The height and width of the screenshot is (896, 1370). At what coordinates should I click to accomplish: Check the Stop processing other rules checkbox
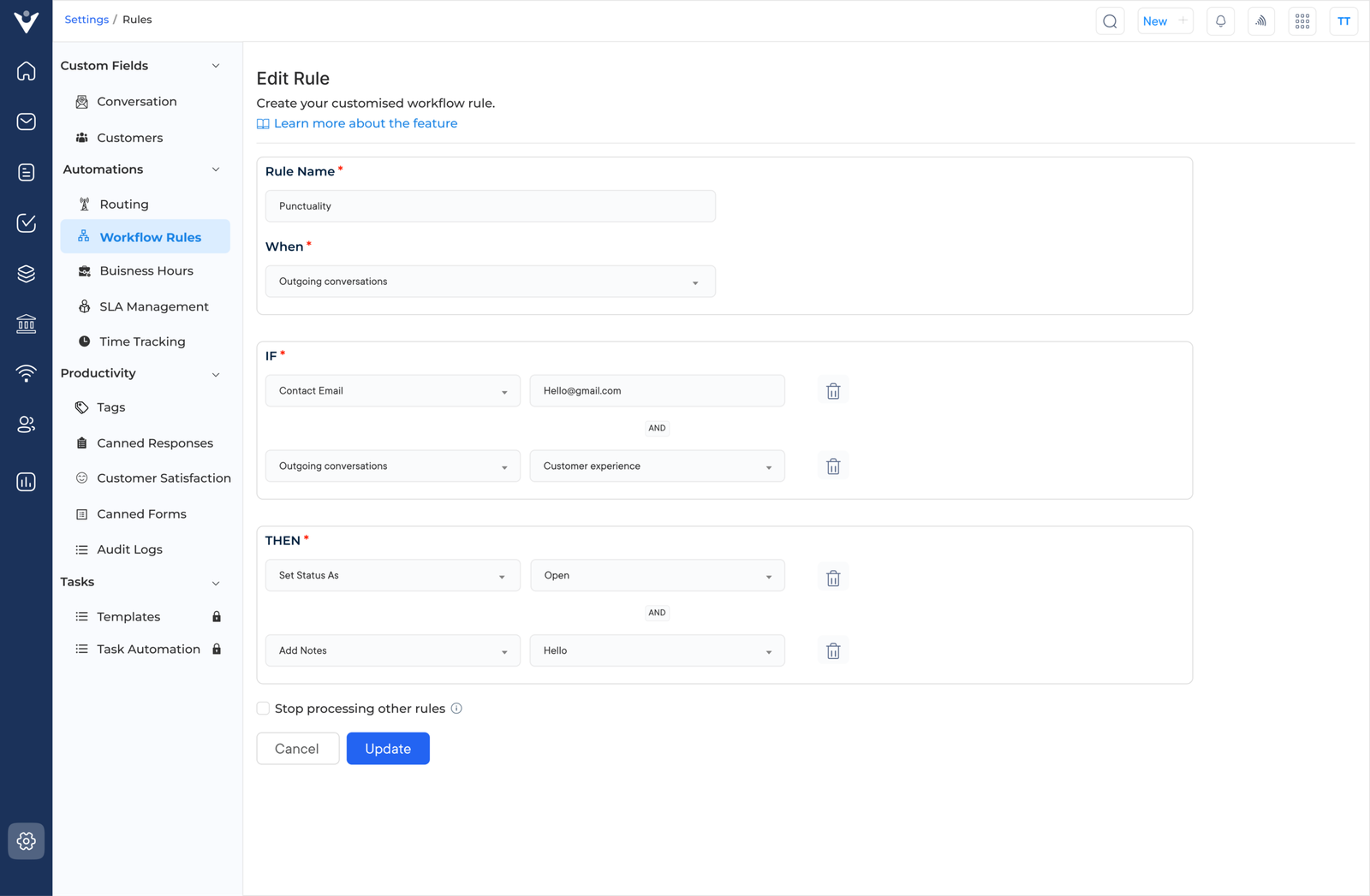point(263,709)
